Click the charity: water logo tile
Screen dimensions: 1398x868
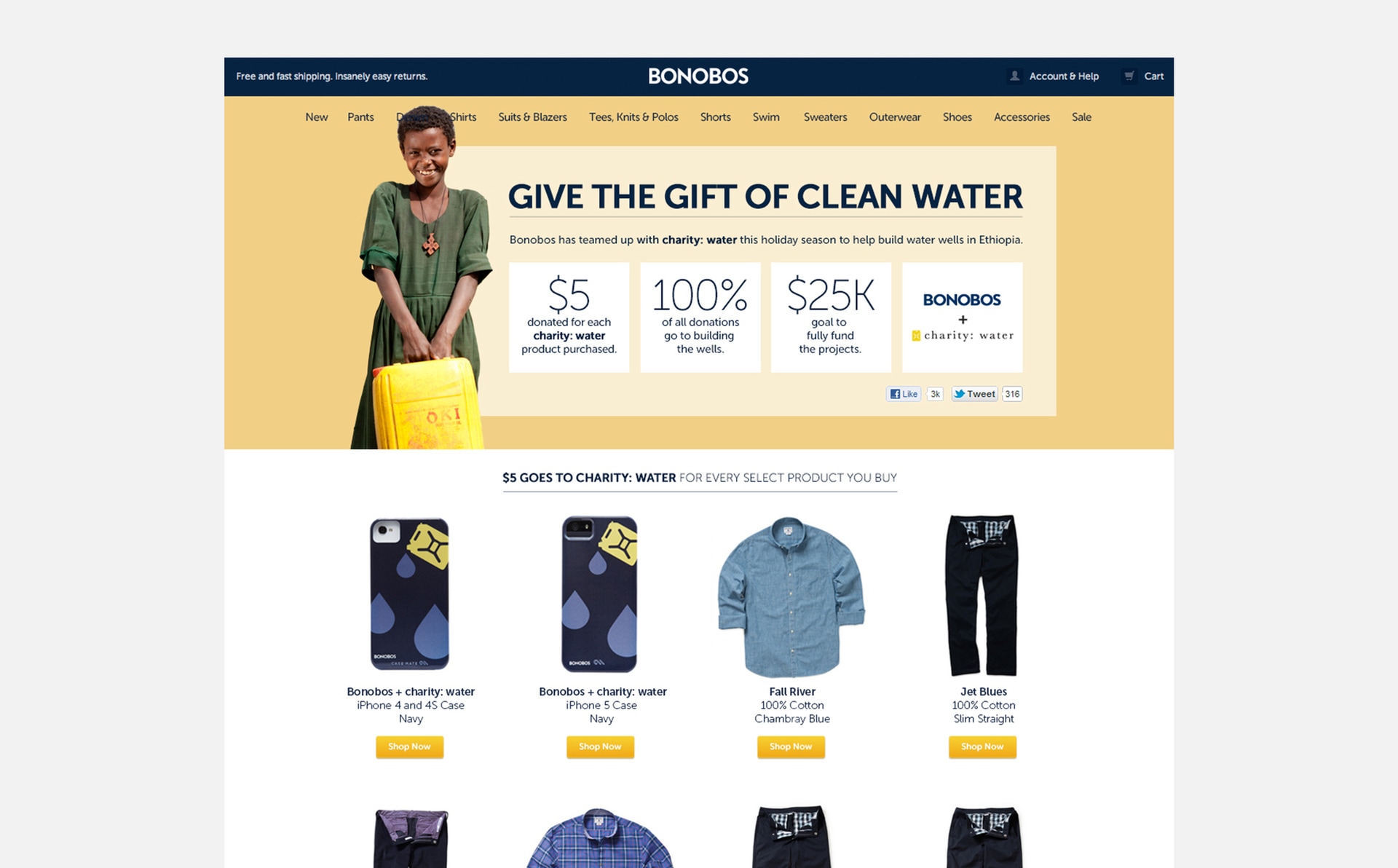coord(962,317)
